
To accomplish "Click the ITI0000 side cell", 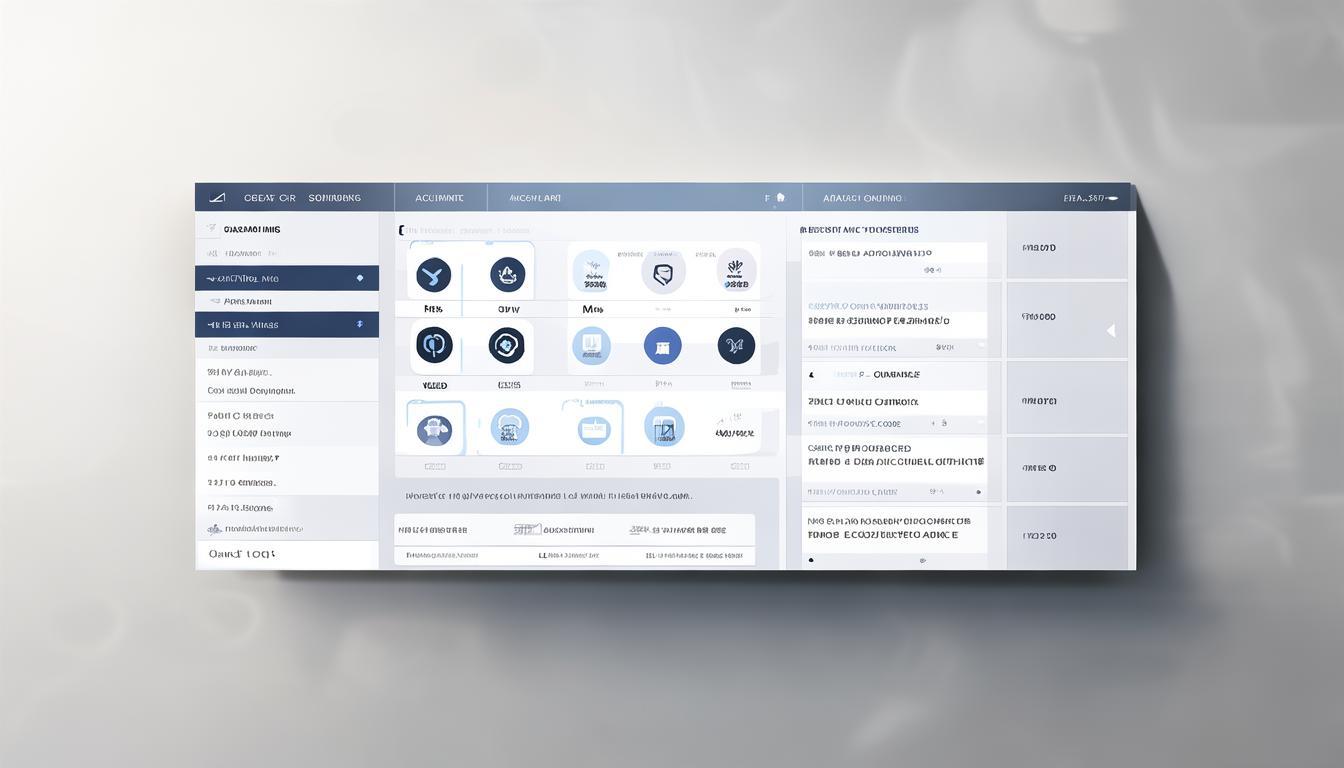I will coord(1067,318).
